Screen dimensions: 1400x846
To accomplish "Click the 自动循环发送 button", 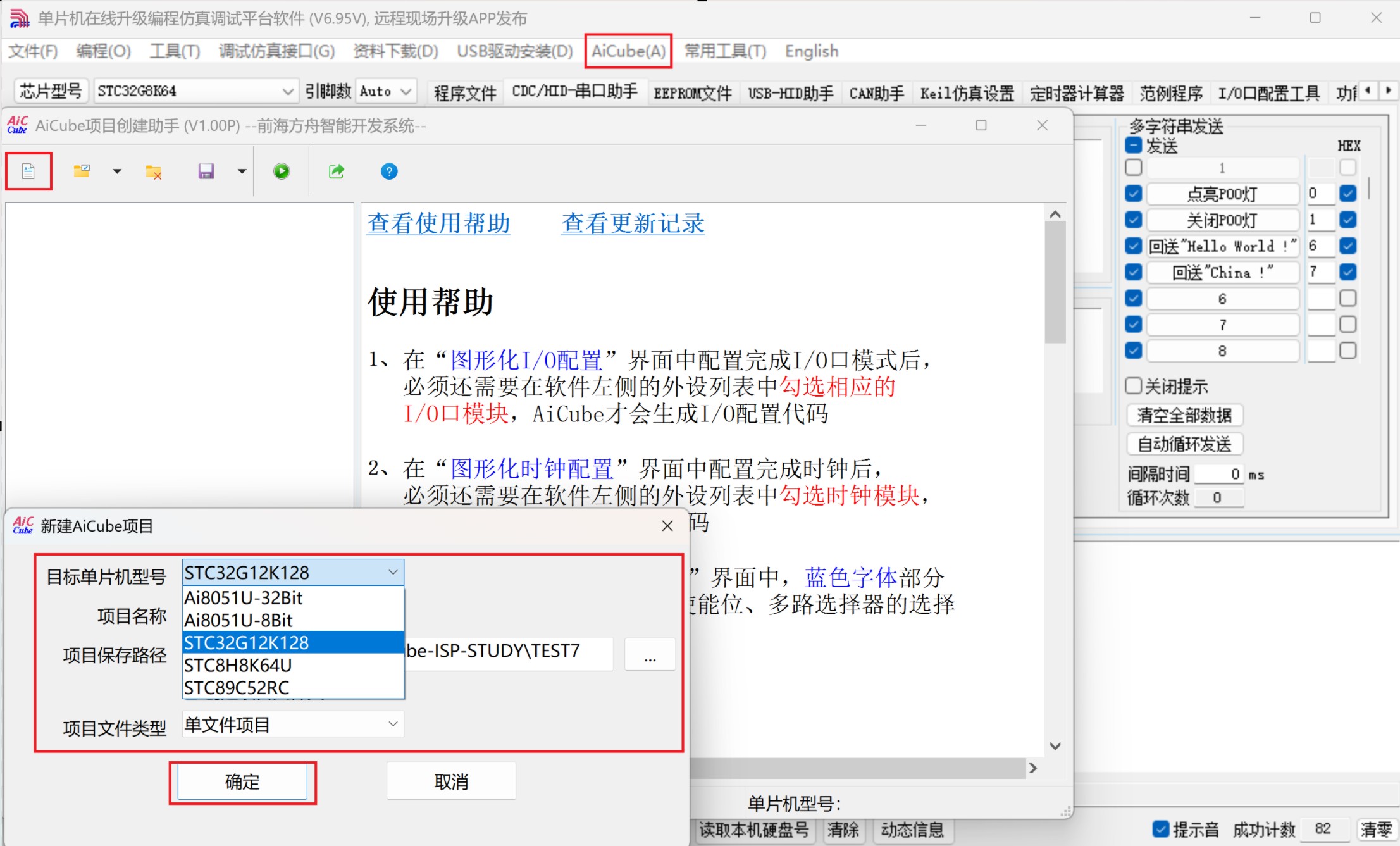I will click(x=1185, y=444).
